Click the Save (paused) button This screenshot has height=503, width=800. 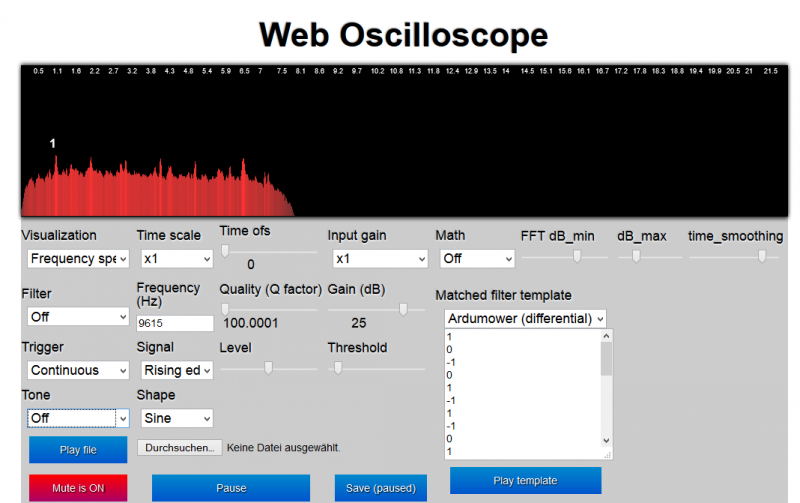point(381,488)
